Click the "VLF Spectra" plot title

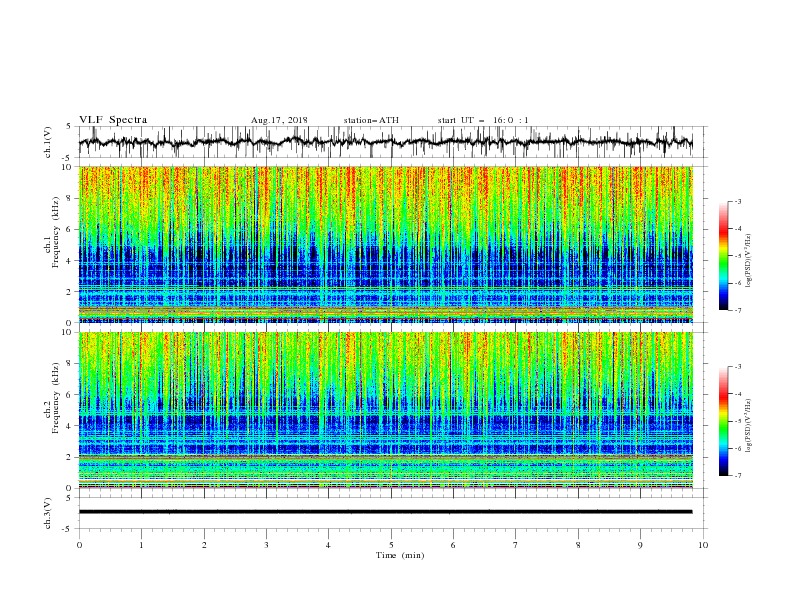point(113,120)
